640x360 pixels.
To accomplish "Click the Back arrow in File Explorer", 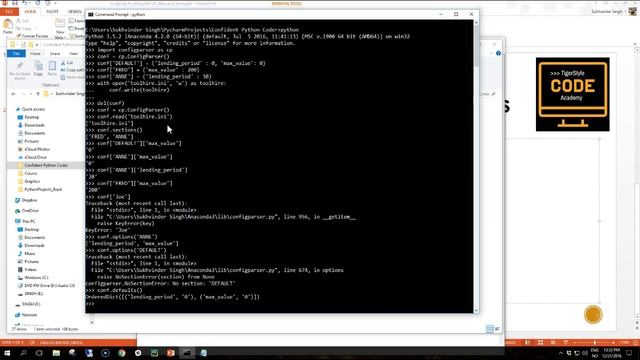I will click(13, 94).
